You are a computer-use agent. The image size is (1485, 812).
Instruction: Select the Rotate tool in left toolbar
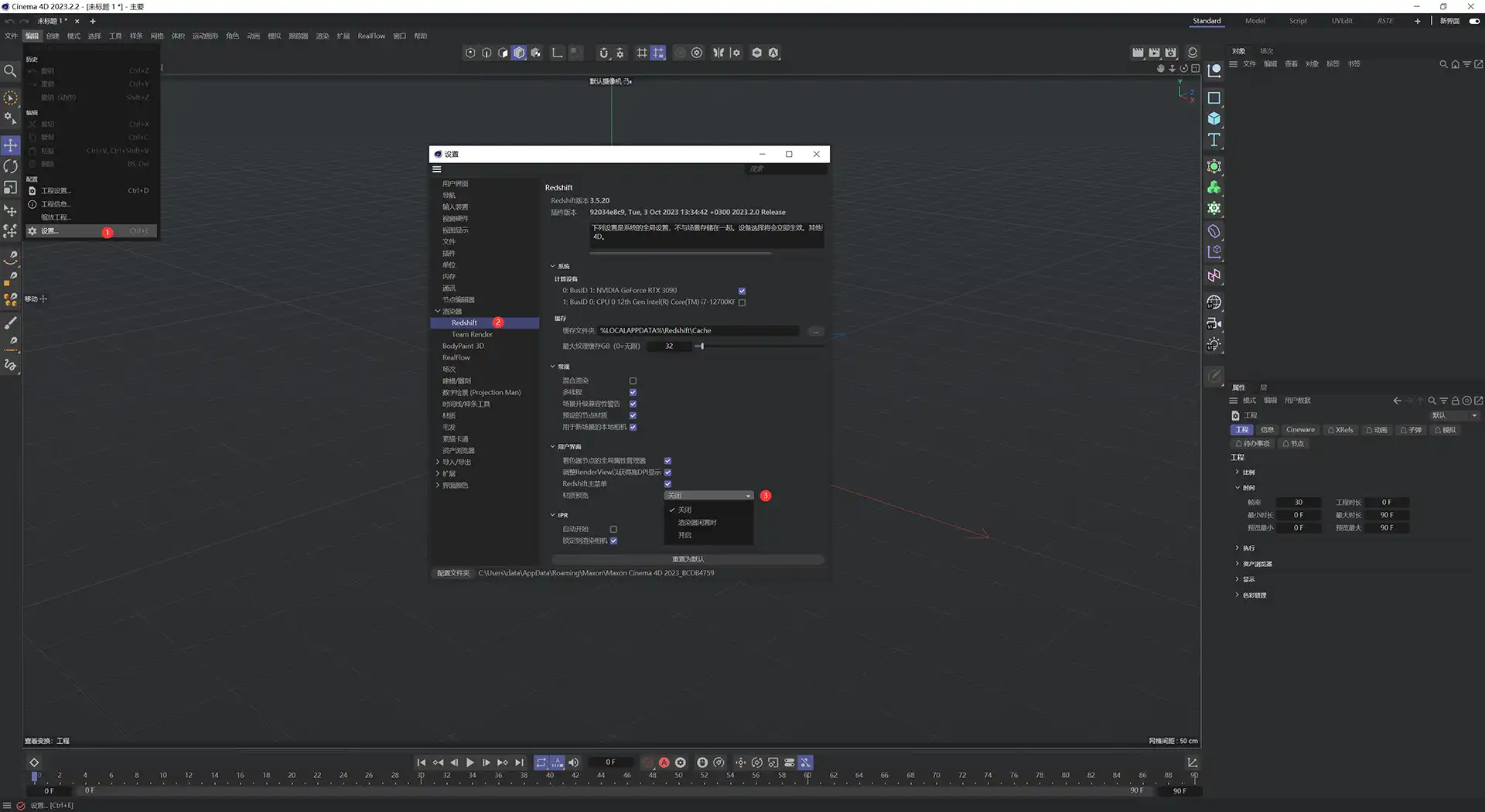coord(11,166)
